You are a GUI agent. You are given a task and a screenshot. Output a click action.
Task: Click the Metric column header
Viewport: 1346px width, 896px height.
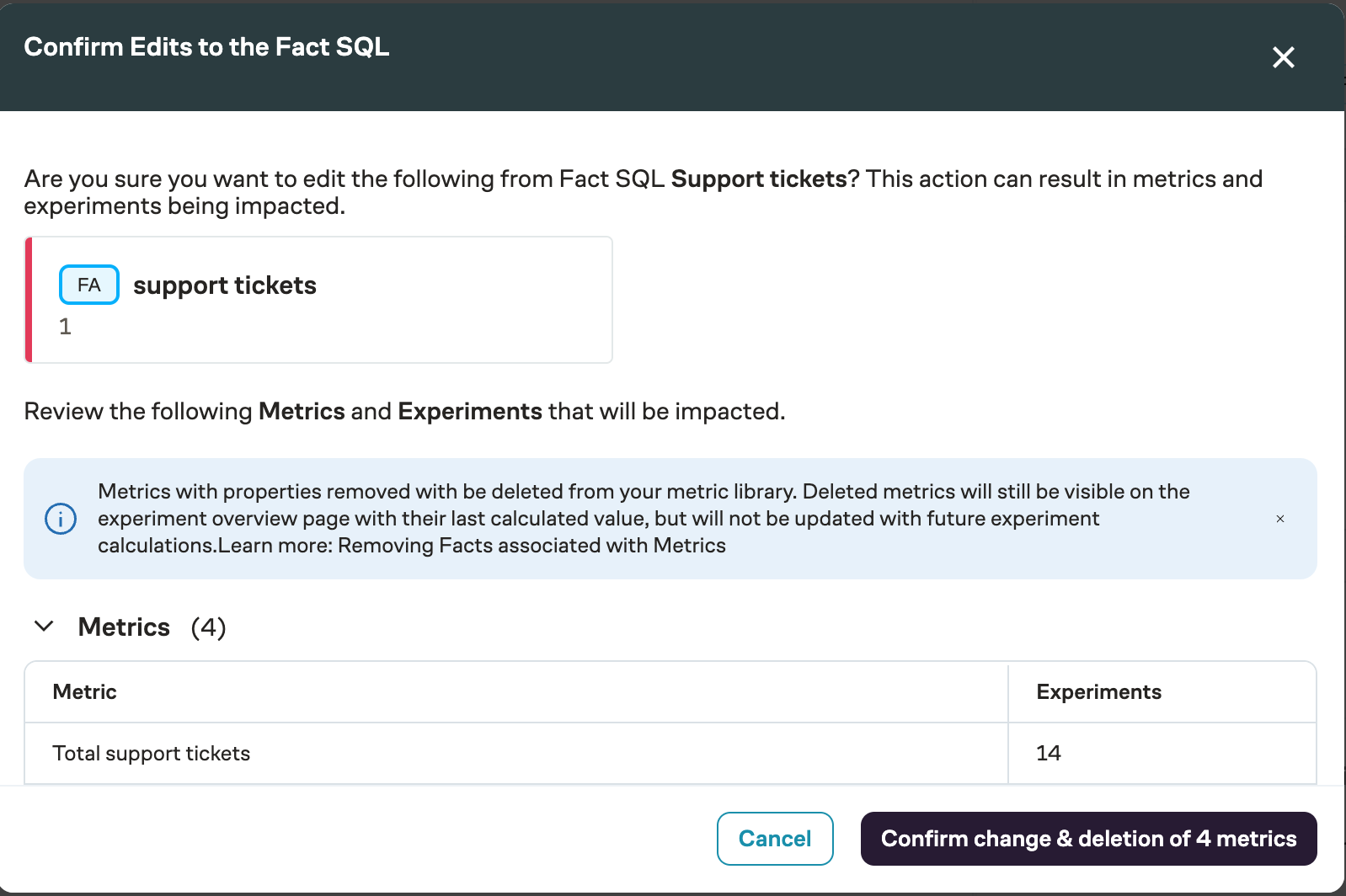[84, 691]
